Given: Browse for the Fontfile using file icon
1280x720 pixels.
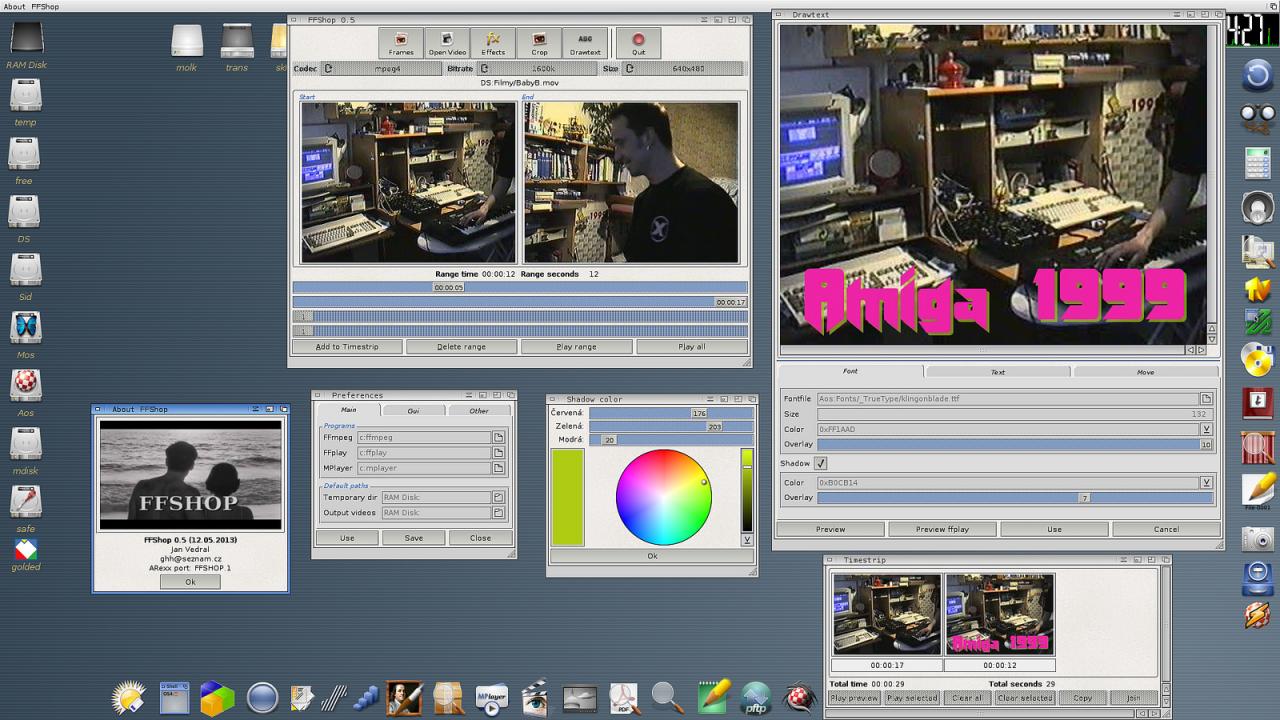Looking at the screenshot, I should 1206,398.
